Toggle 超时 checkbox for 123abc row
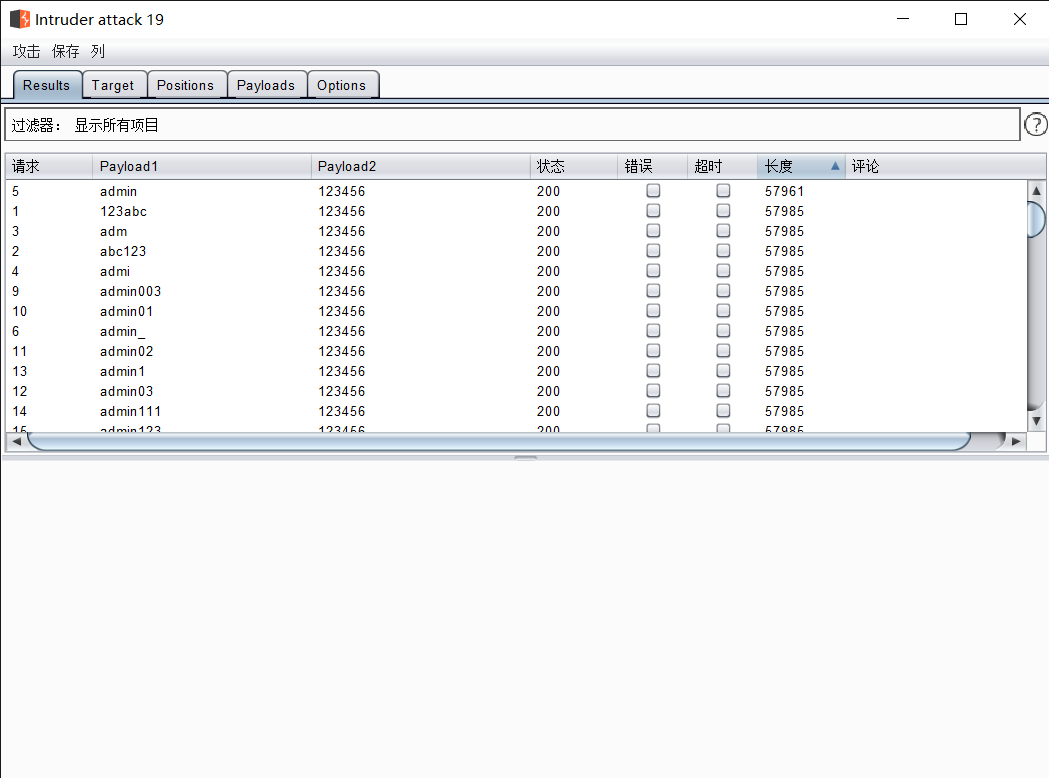Screen dimensions: 1049x778 [723, 211]
